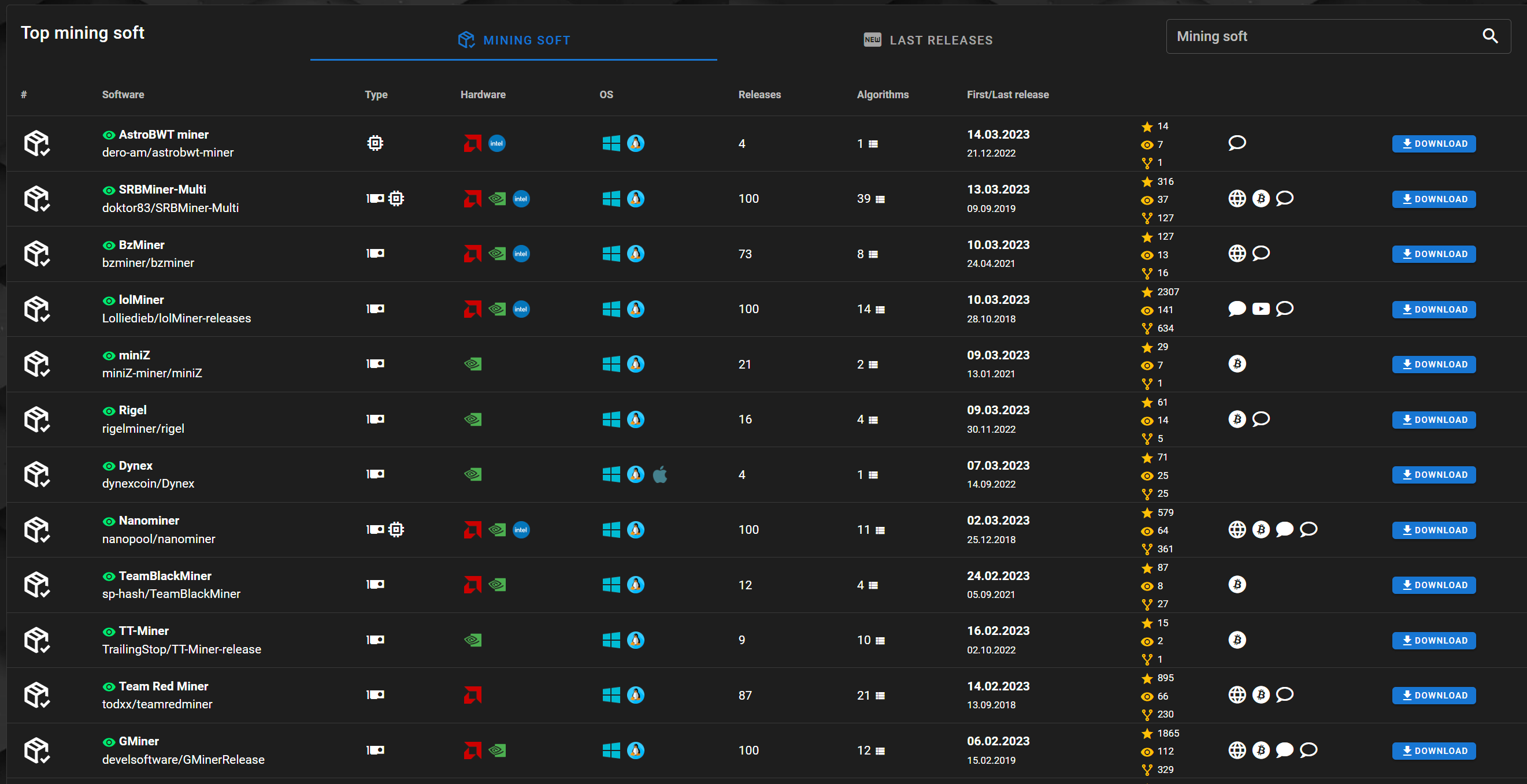
Task: Click the green eye next to AstroBWT miner
Action: point(109,135)
